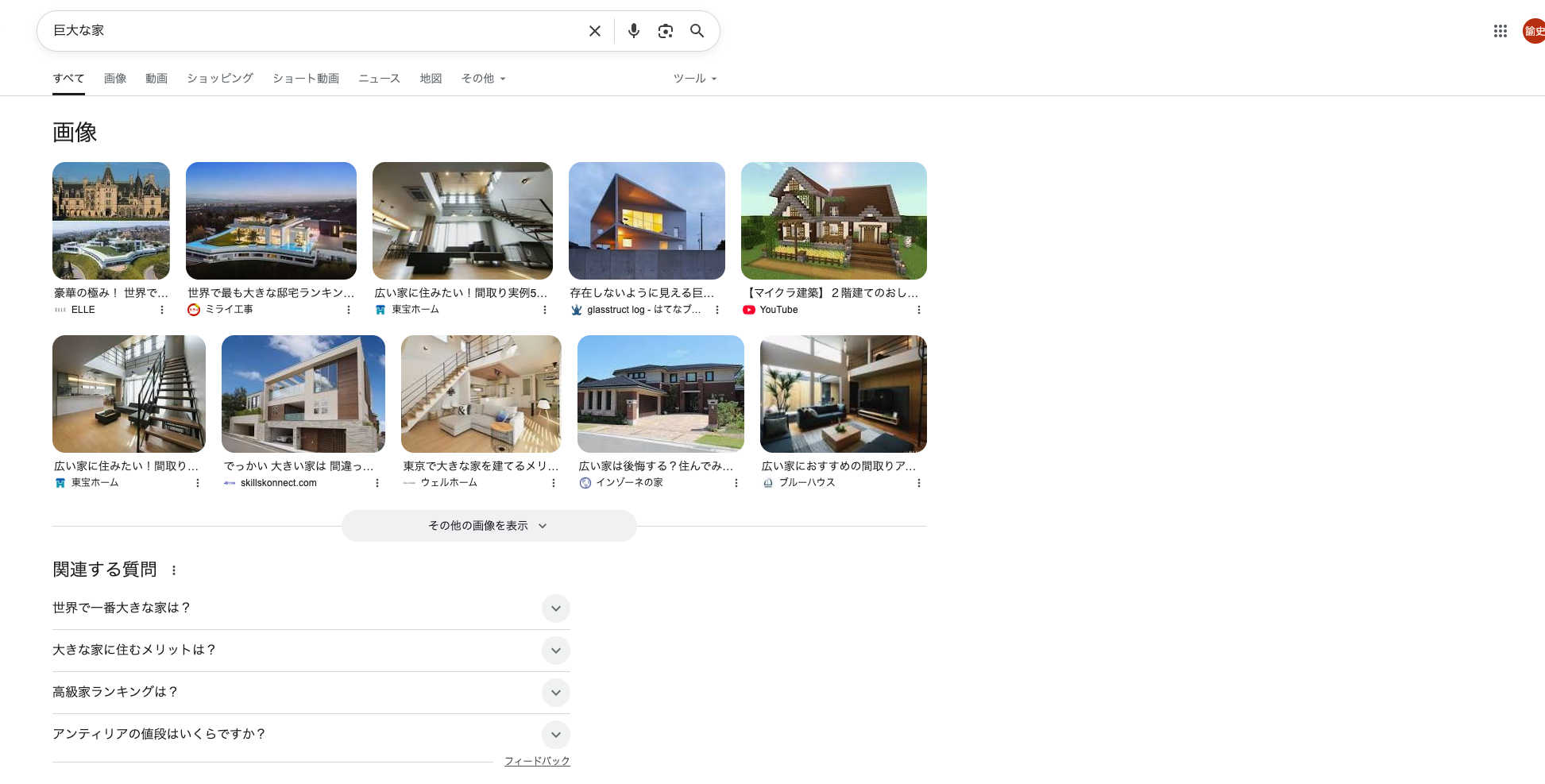The width and height of the screenshot is (1545, 784).
Task: Open three-dot menu for ウェルホーム result
Action: (554, 483)
